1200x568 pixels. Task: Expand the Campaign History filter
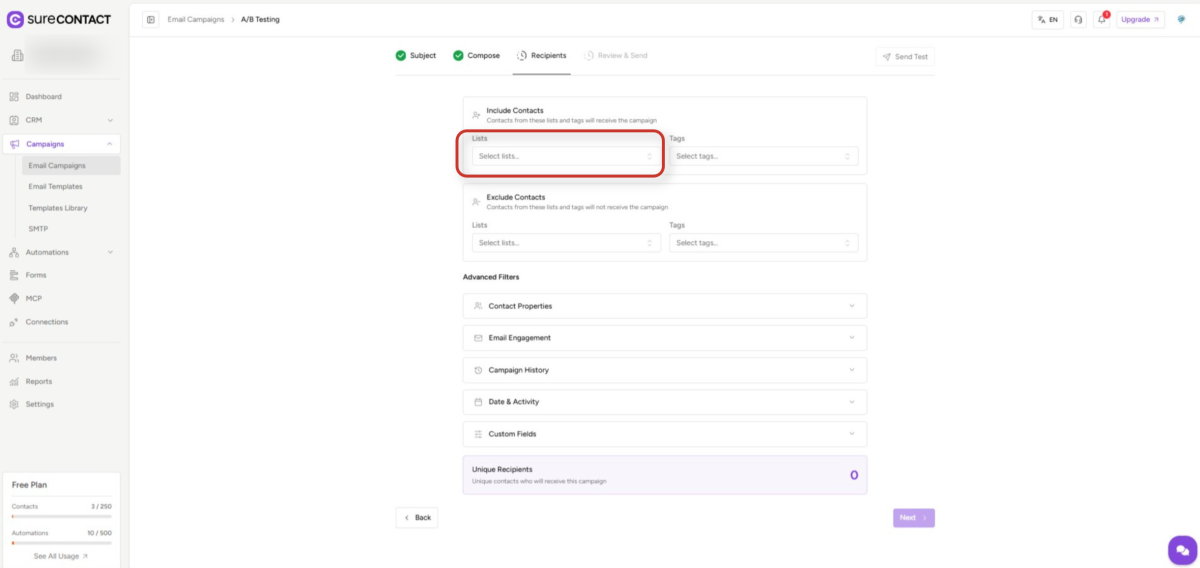665,370
